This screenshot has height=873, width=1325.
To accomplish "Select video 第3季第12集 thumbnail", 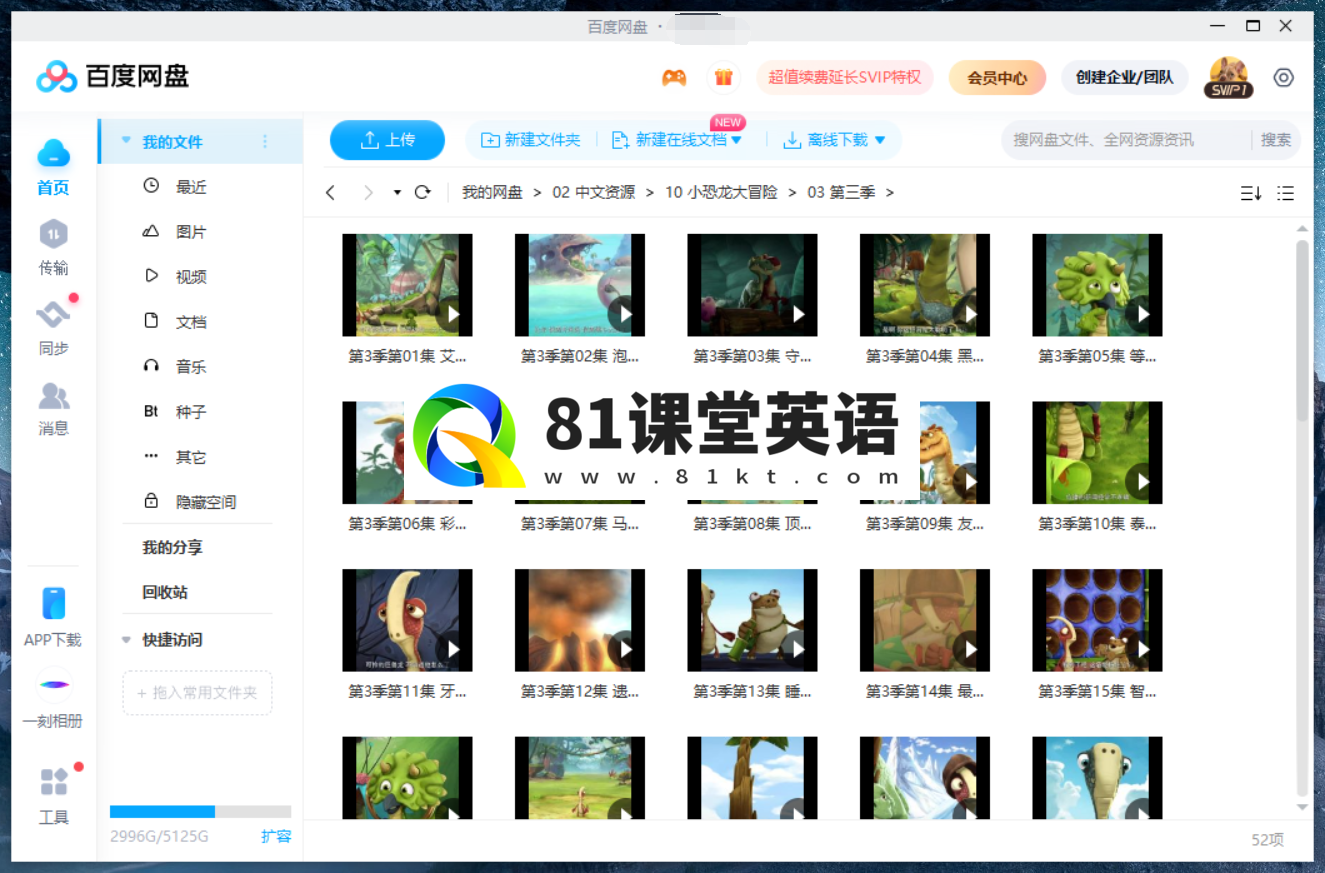I will [580, 620].
